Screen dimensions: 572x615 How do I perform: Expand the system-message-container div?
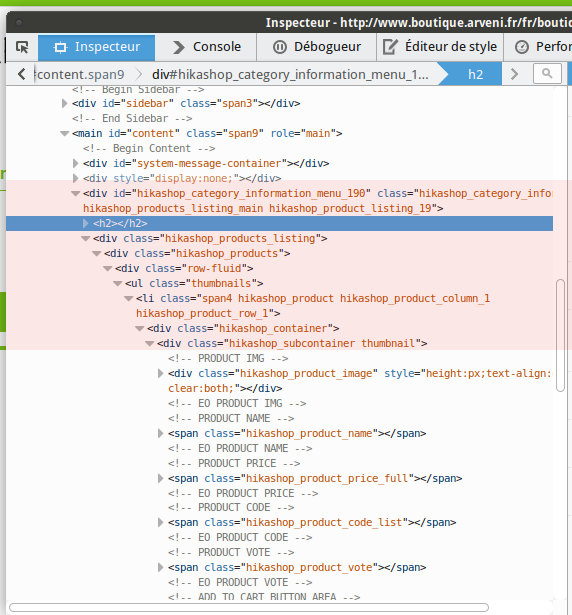point(75,163)
